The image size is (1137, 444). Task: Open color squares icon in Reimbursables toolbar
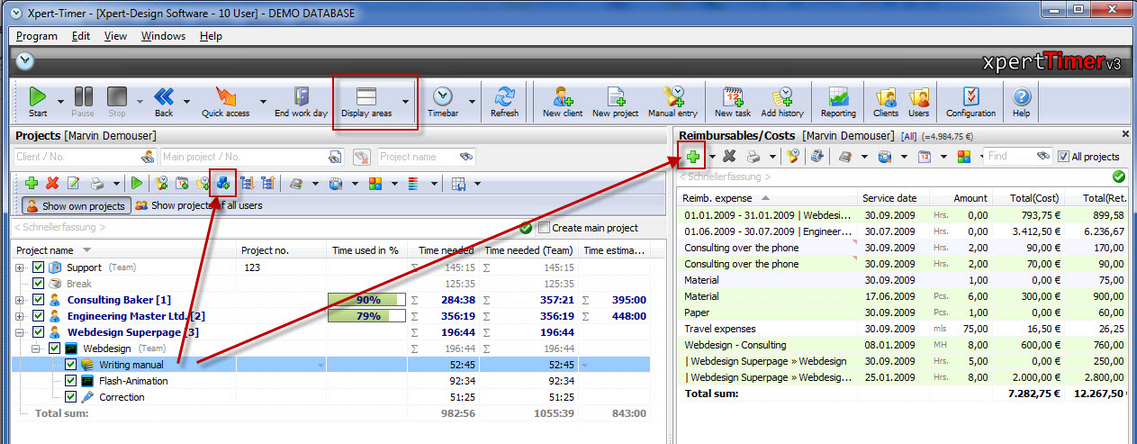[x=964, y=155]
